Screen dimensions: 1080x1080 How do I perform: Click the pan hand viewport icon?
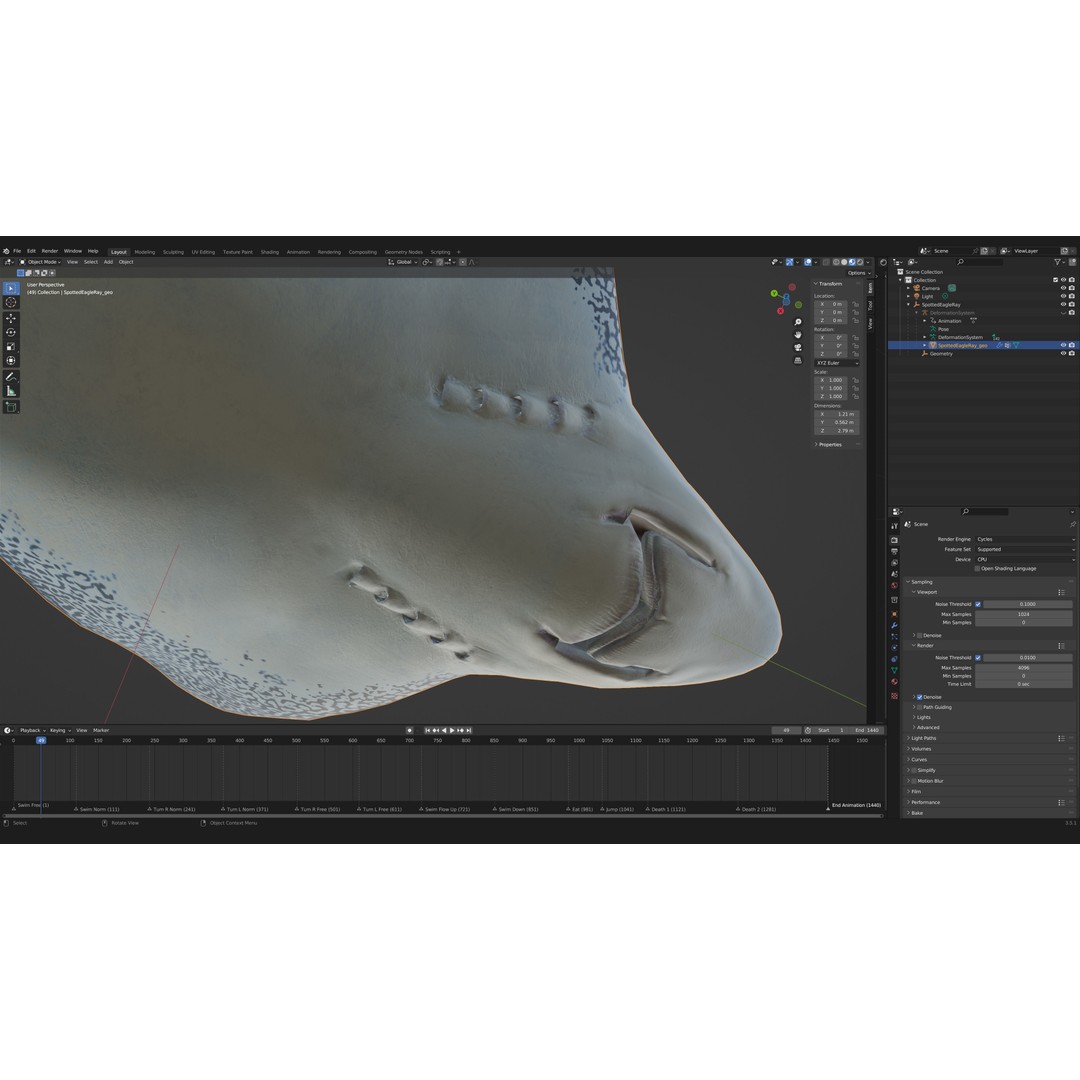pyautogui.click(x=798, y=335)
